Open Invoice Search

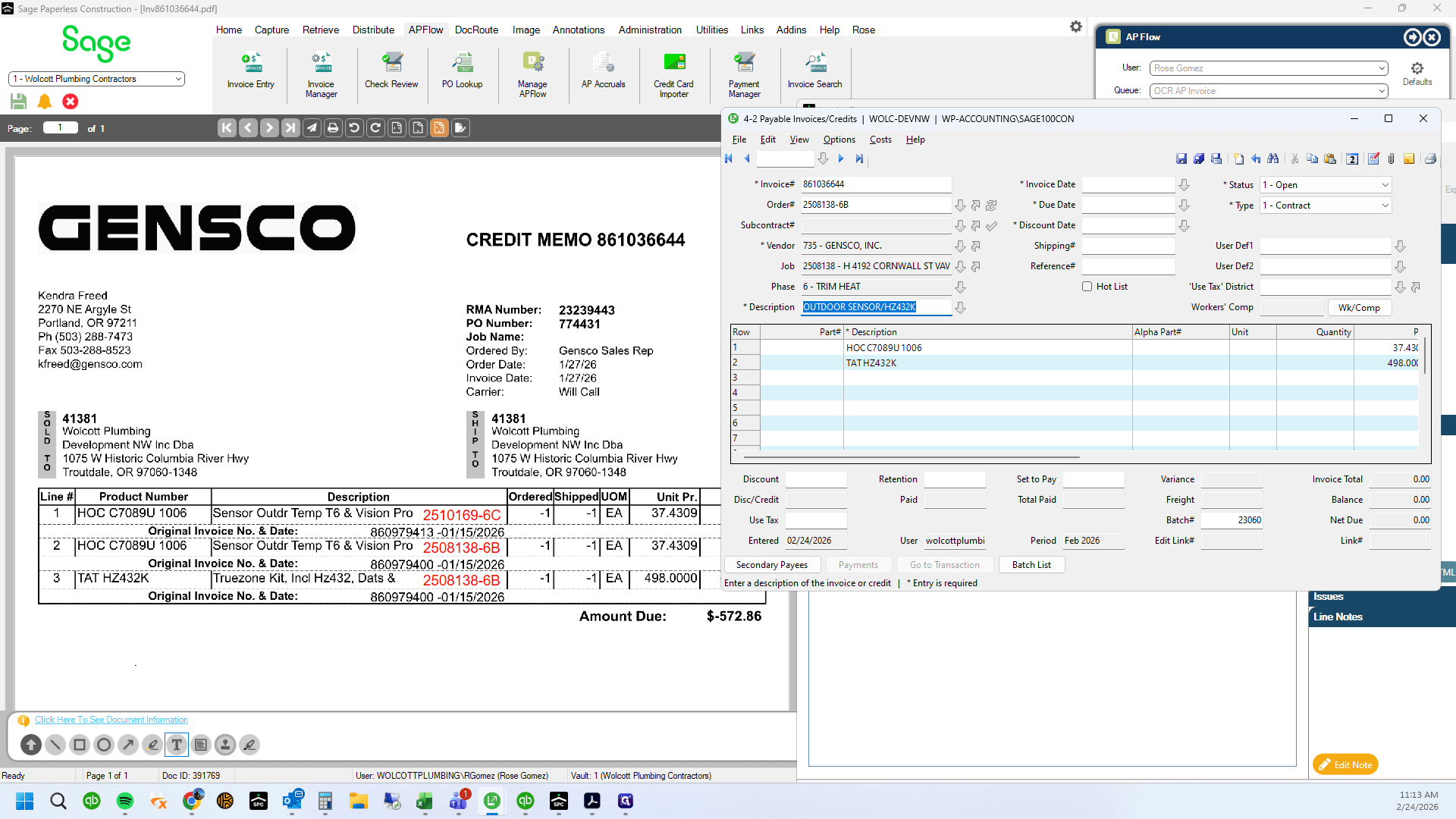pos(814,71)
